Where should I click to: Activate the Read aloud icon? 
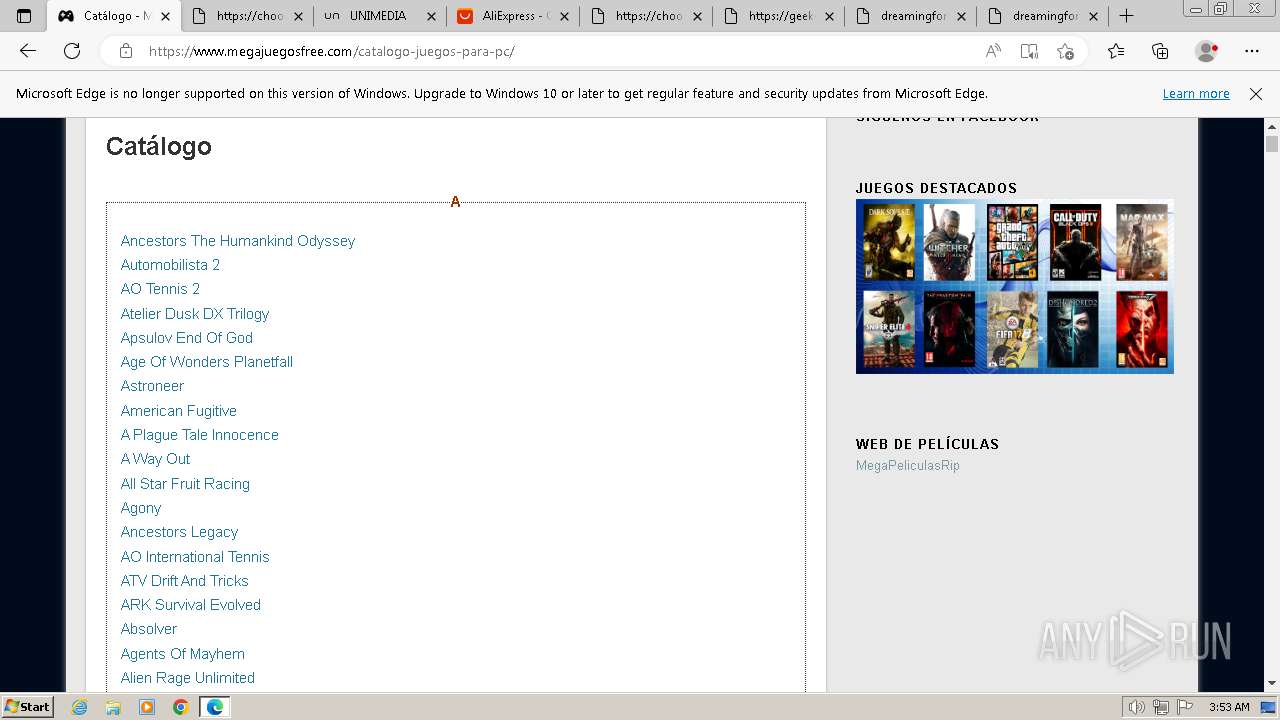(993, 51)
